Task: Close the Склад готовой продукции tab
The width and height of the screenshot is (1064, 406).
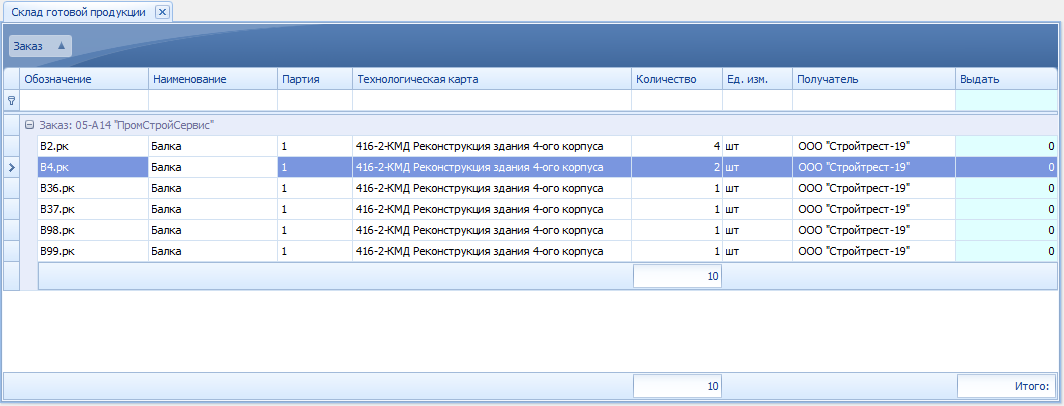Action: [x=162, y=12]
